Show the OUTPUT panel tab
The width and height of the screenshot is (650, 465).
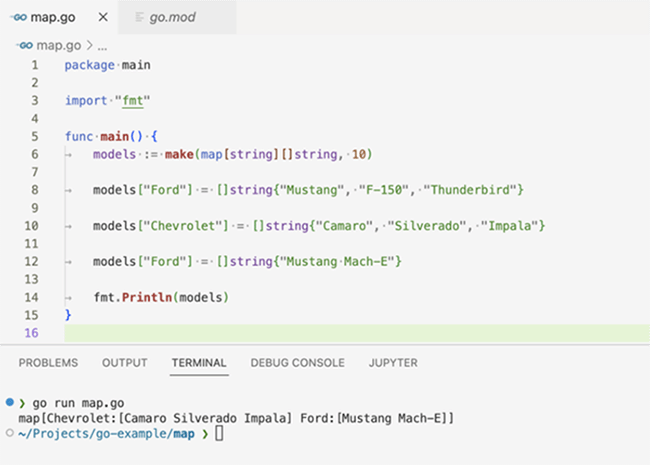(125, 363)
